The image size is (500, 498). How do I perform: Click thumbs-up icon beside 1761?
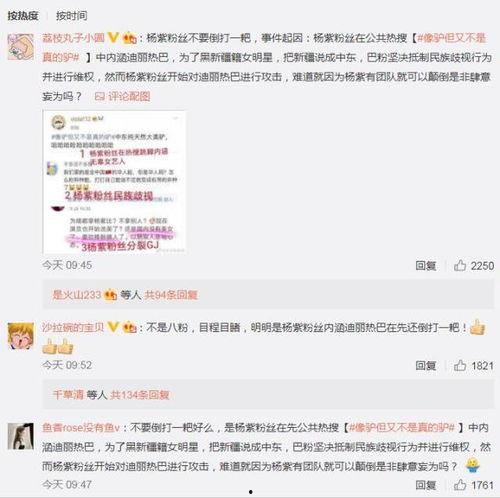[460, 485]
